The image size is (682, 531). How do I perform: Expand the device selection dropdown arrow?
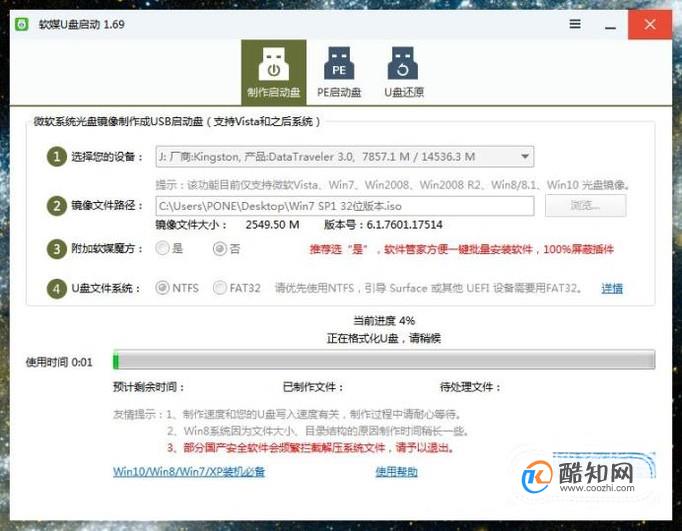(x=525, y=157)
